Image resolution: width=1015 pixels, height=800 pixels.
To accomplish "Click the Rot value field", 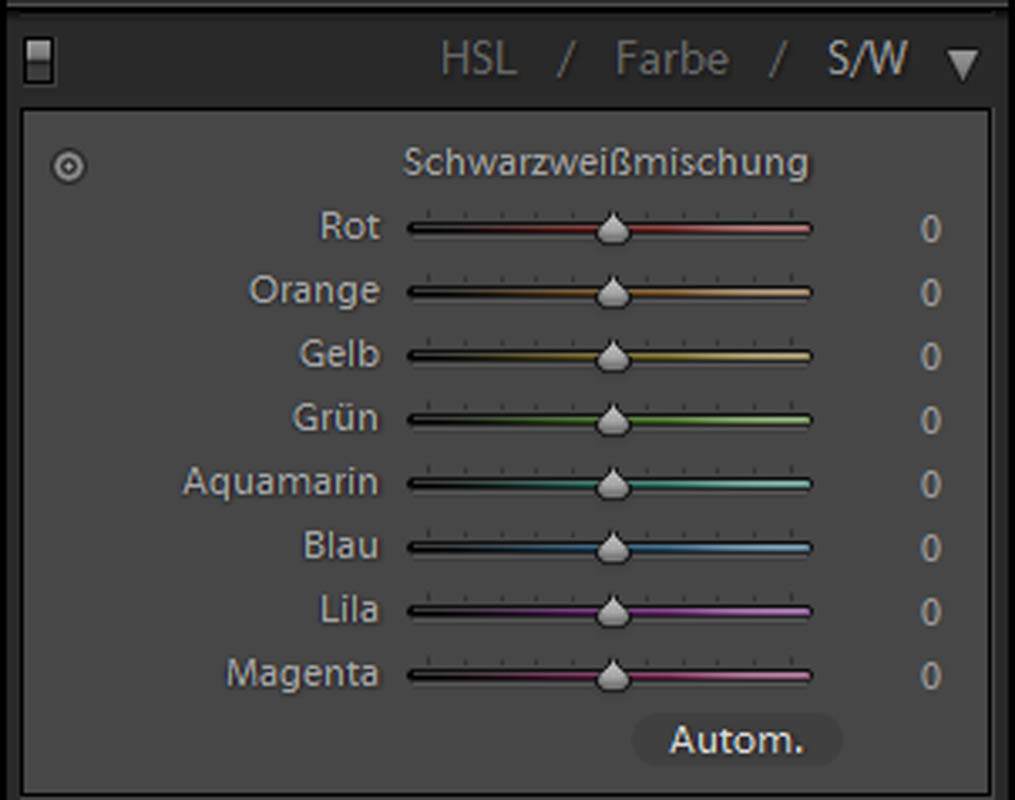I will point(930,230).
